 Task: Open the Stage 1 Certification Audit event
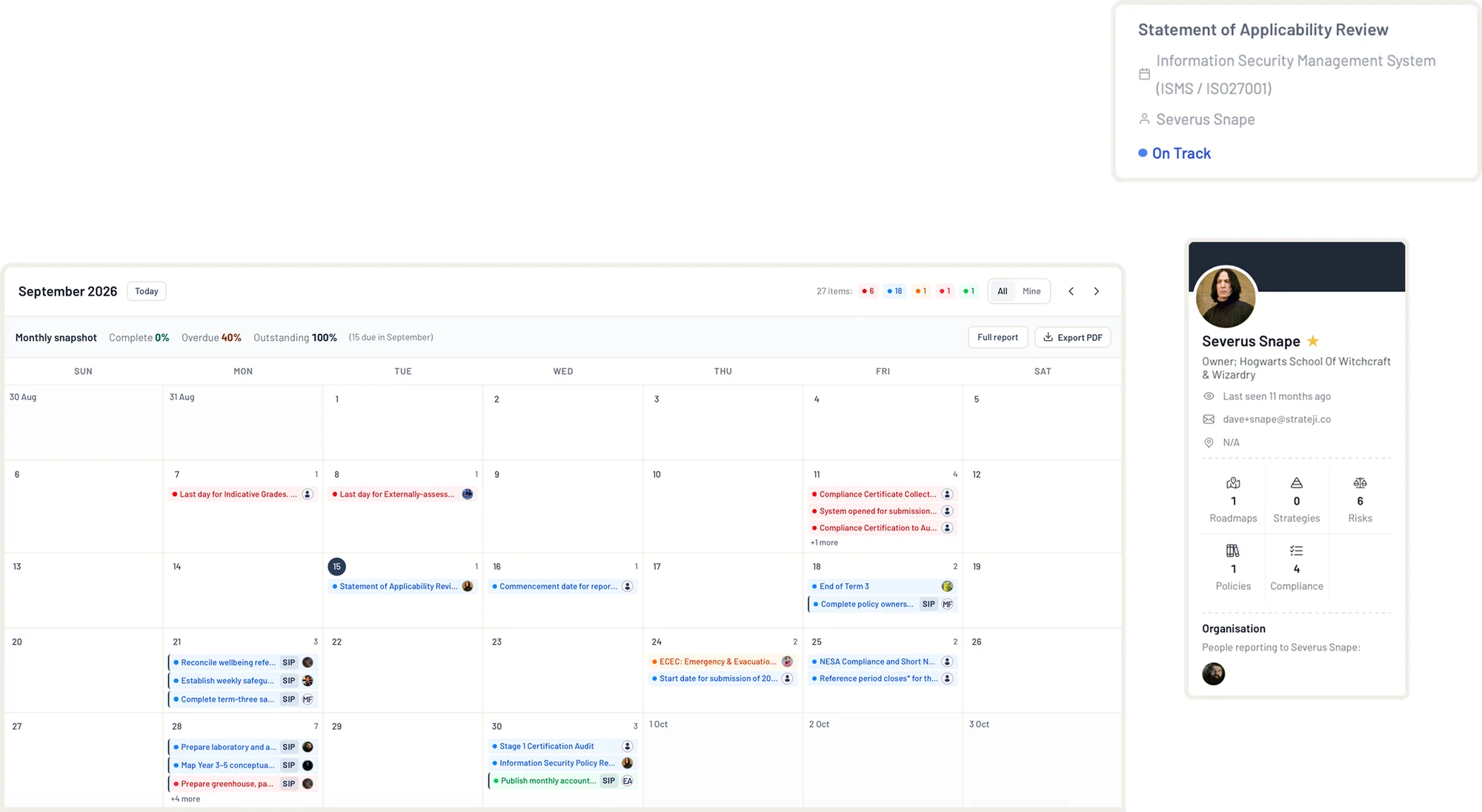click(562, 746)
